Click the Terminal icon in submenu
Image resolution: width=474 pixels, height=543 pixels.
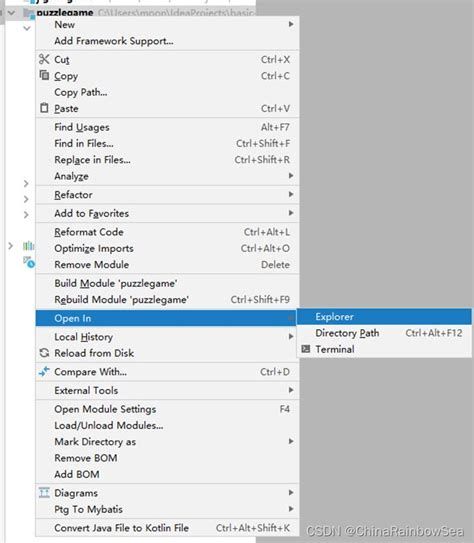tap(306, 349)
